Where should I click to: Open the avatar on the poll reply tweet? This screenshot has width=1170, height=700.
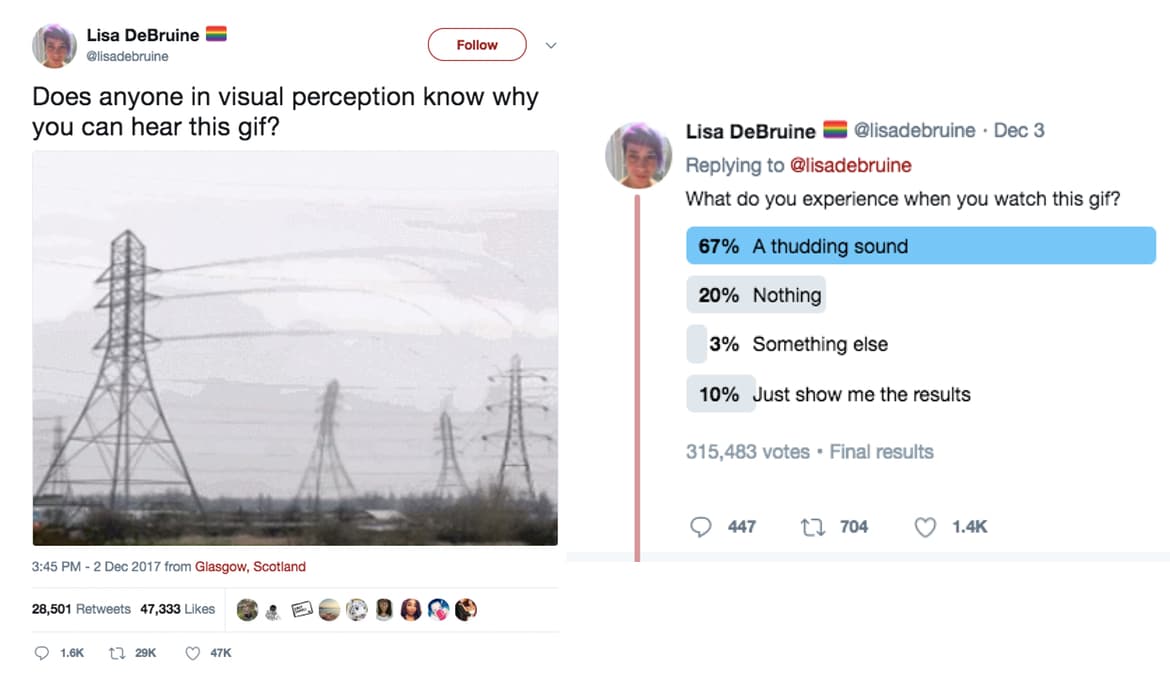tap(638, 155)
